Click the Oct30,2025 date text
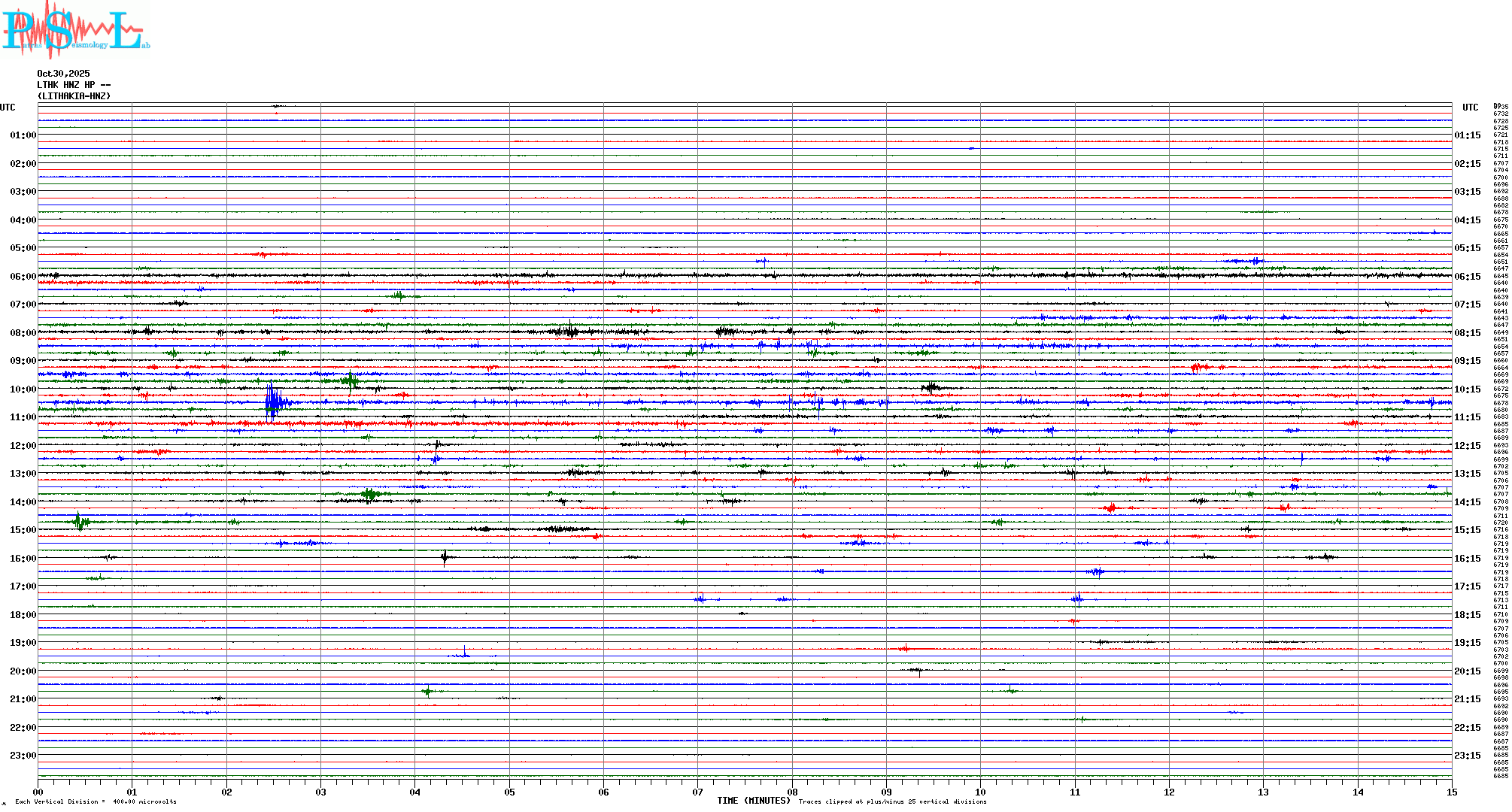This screenshot has width=1512, height=812. pos(63,74)
